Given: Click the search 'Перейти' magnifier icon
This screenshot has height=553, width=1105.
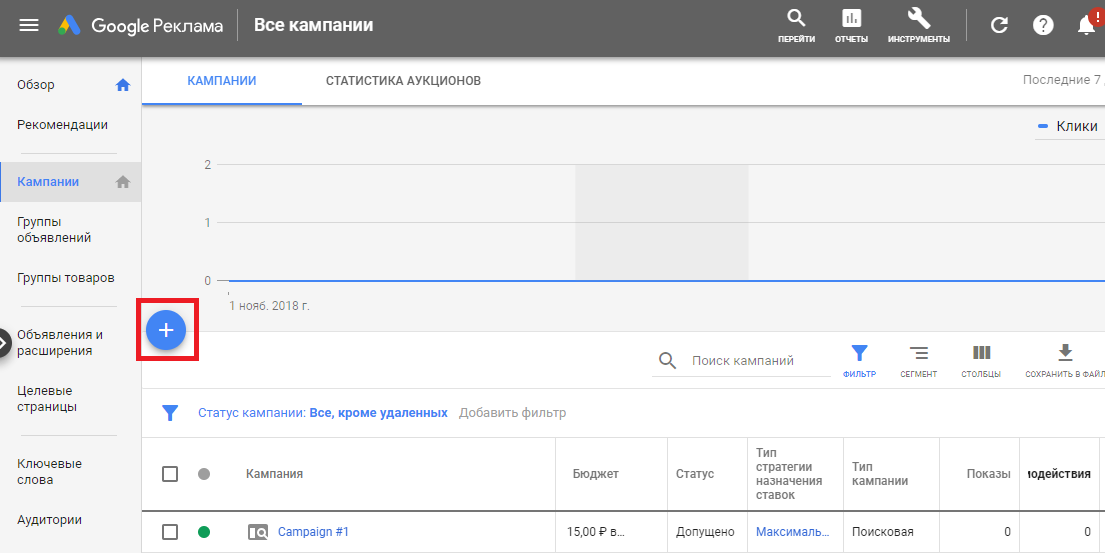Looking at the screenshot, I should [x=796, y=19].
